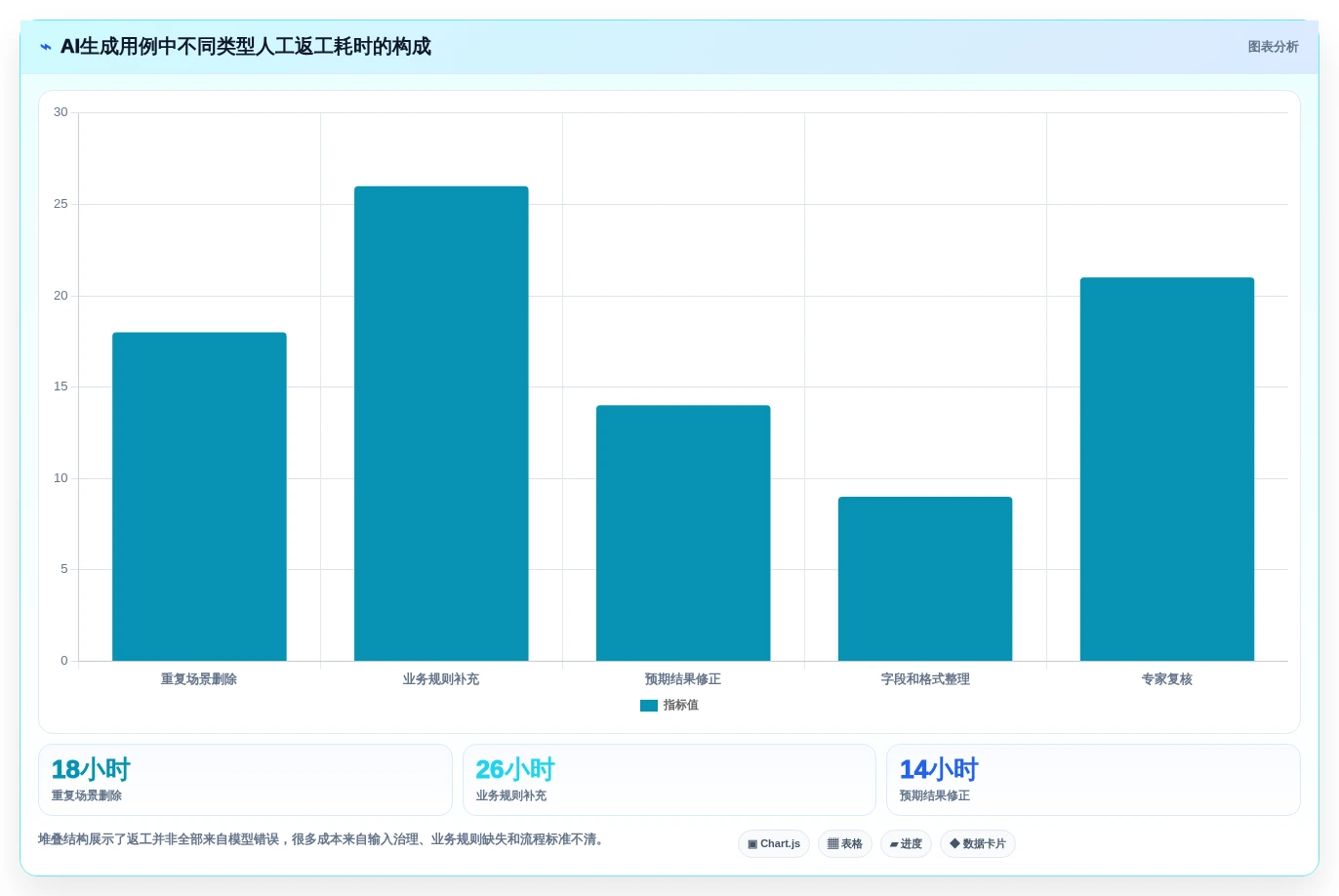The width and height of the screenshot is (1339, 896).
Task: Click the y-axis value 30
Action: coord(61,112)
